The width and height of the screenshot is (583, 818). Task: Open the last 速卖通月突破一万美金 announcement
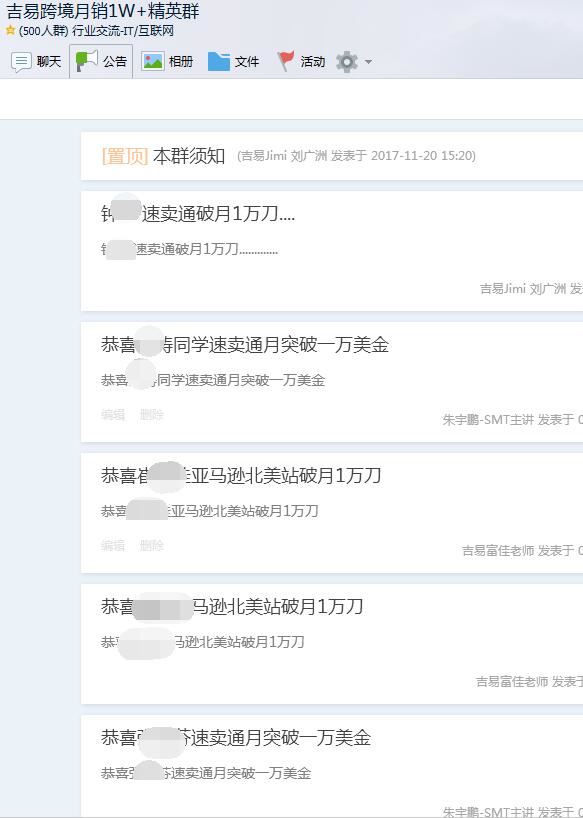[236, 738]
